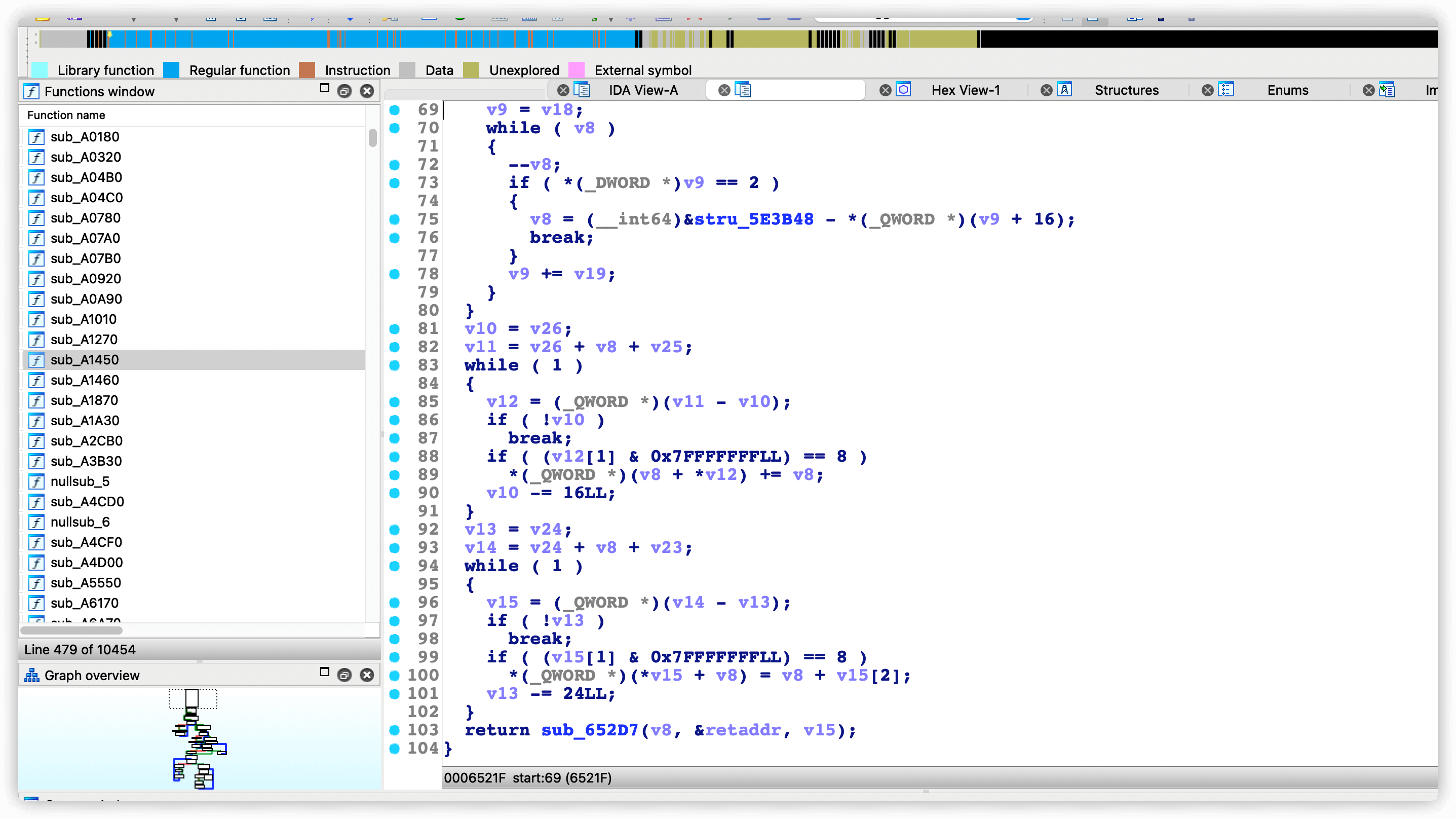1456x819 pixels.
Task: Toggle the breakpoint dot on line 75
Action: coord(395,219)
